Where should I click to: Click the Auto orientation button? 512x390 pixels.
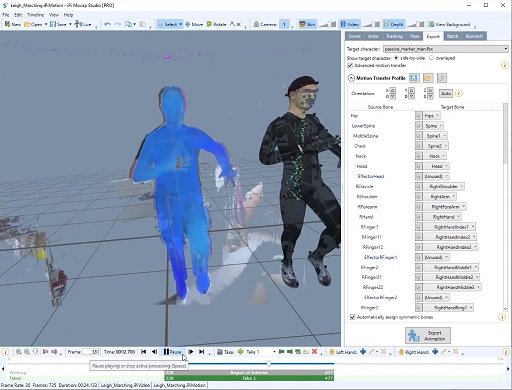tap(446, 94)
